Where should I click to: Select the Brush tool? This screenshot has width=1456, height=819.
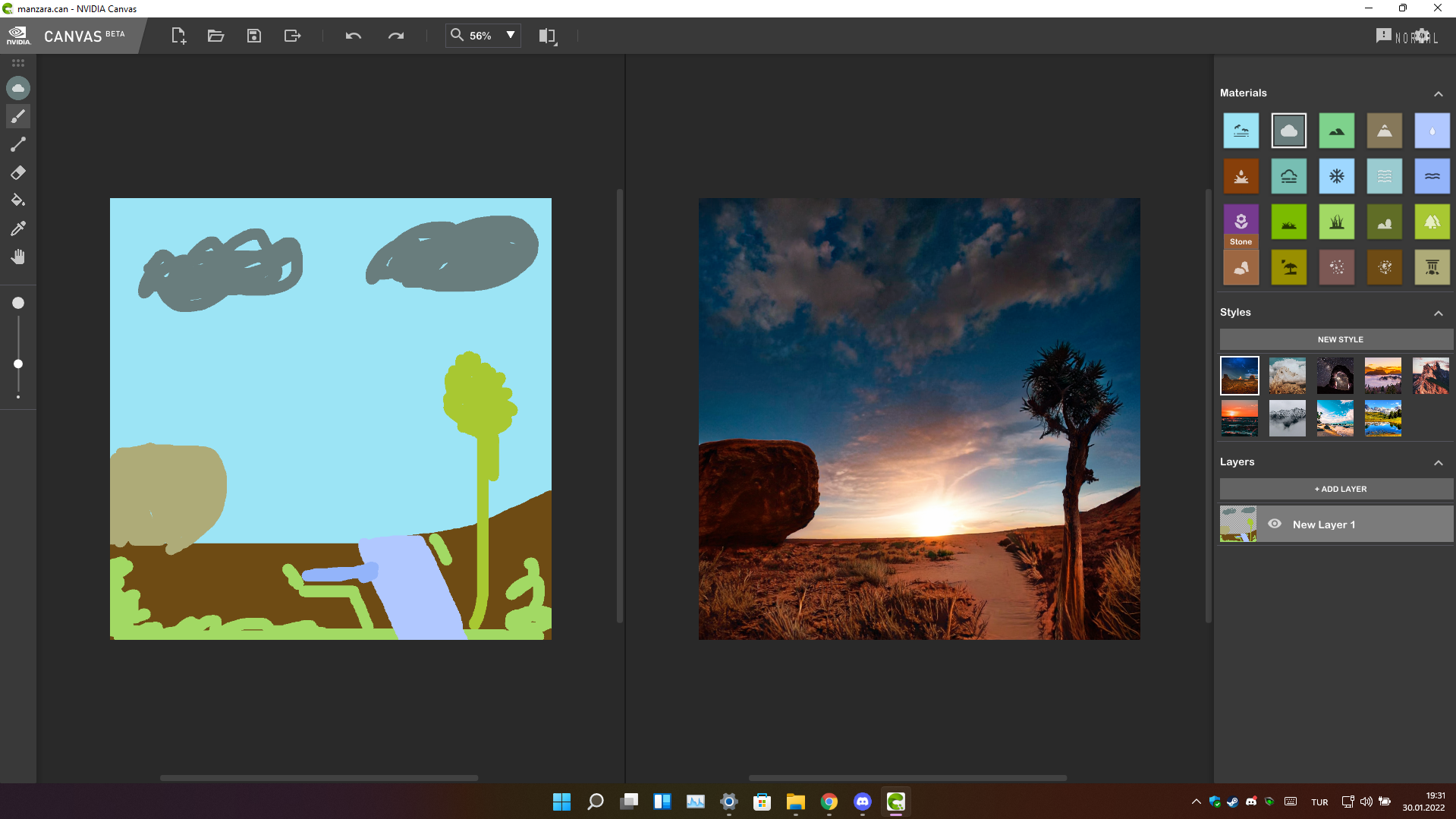point(18,116)
